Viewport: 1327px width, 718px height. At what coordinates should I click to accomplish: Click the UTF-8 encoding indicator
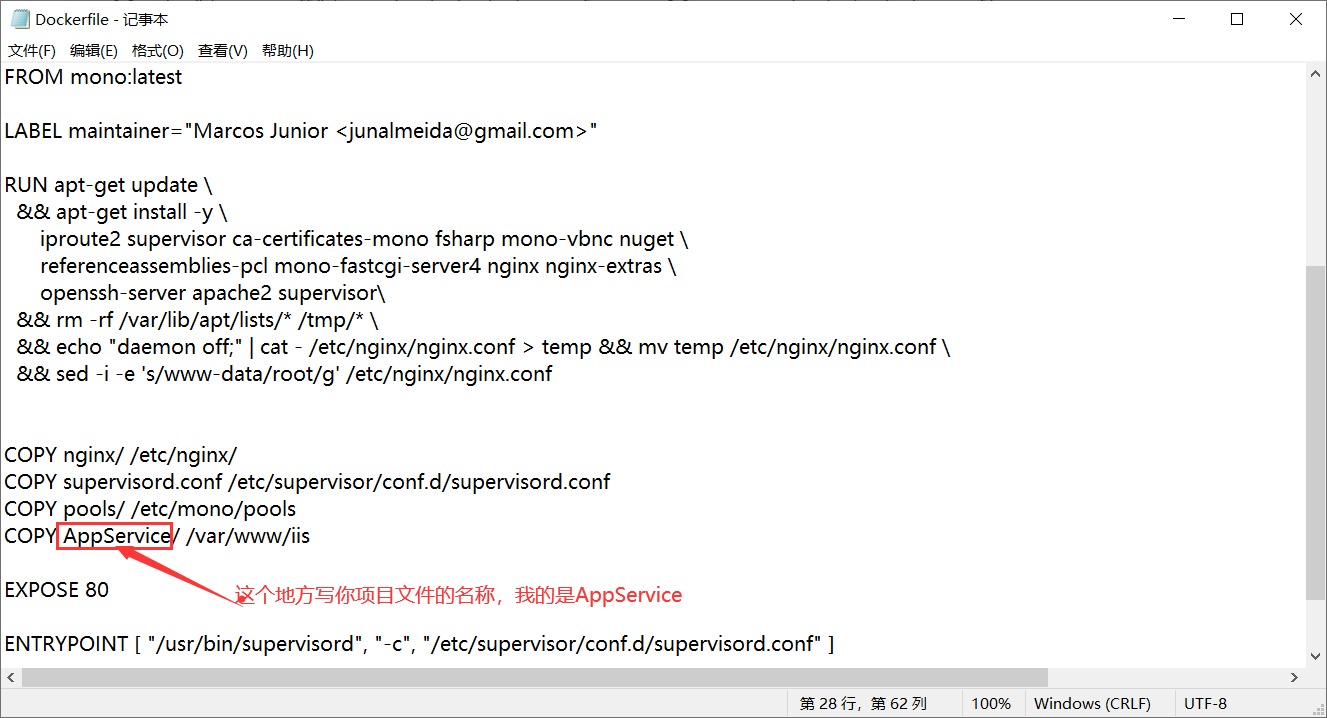[1206, 703]
